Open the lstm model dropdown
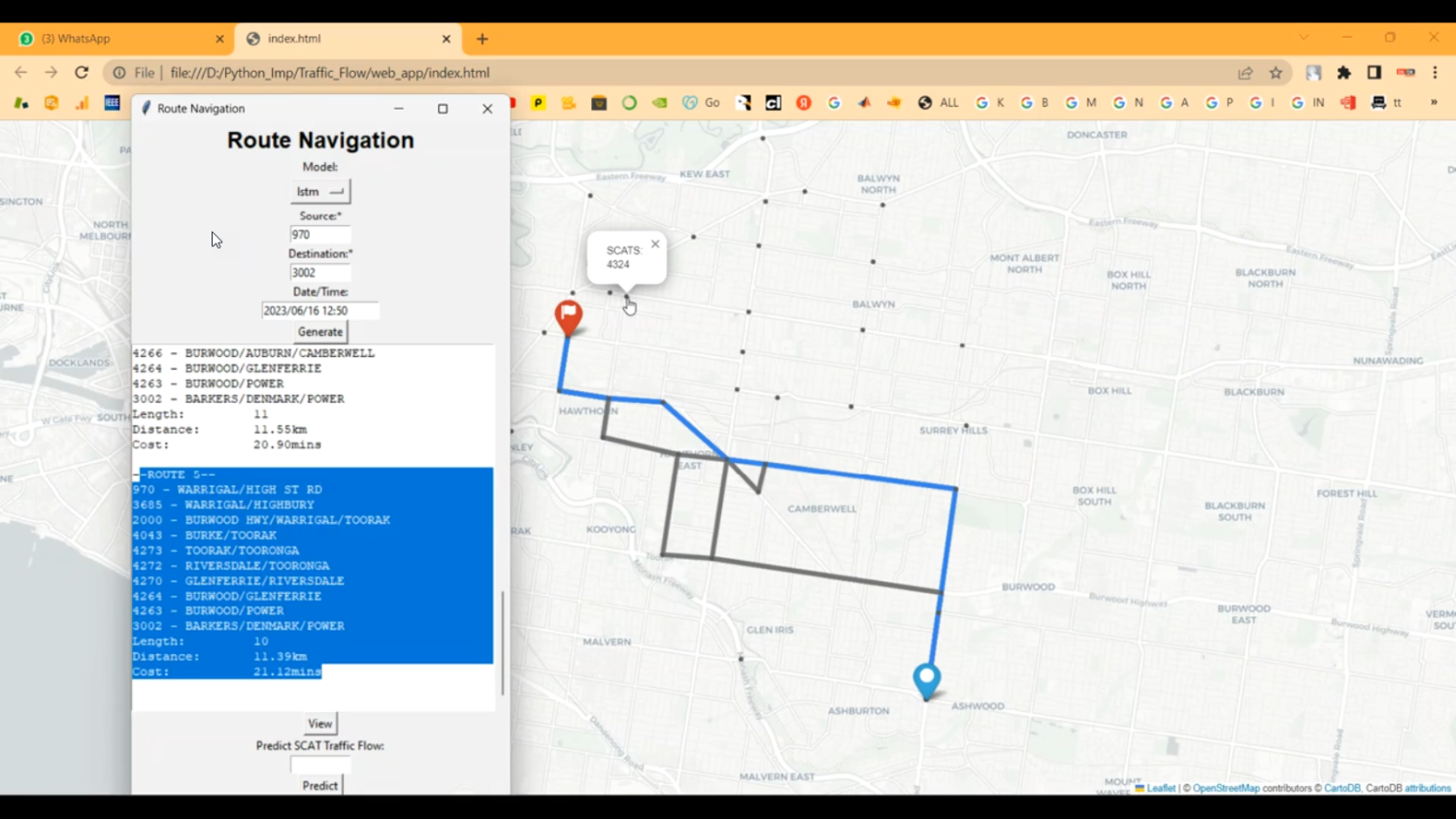Viewport: 1456px width, 819px height. 320,191
